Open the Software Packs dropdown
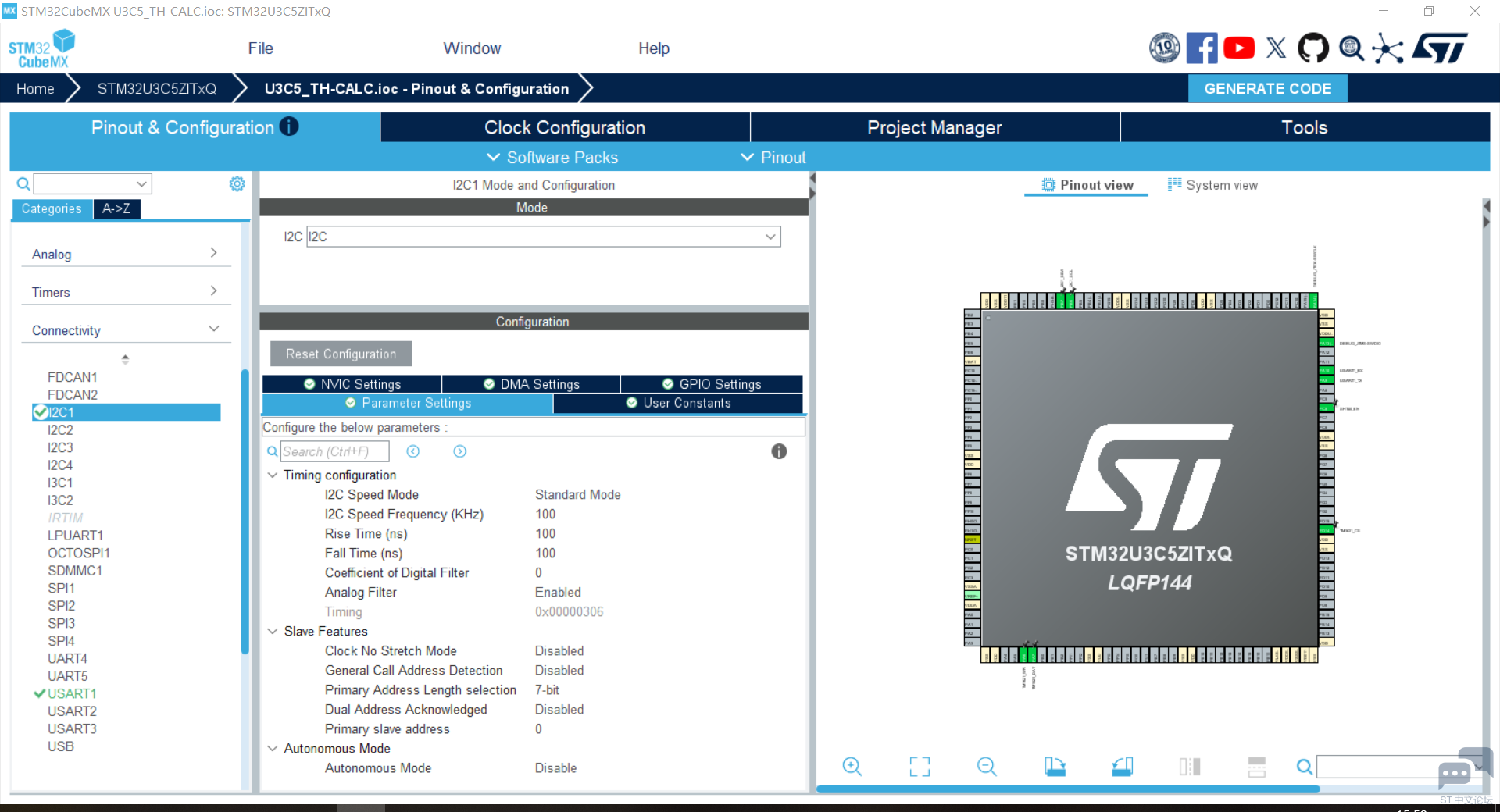1500x812 pixels. pyautogui.click(x=552, y=158)
